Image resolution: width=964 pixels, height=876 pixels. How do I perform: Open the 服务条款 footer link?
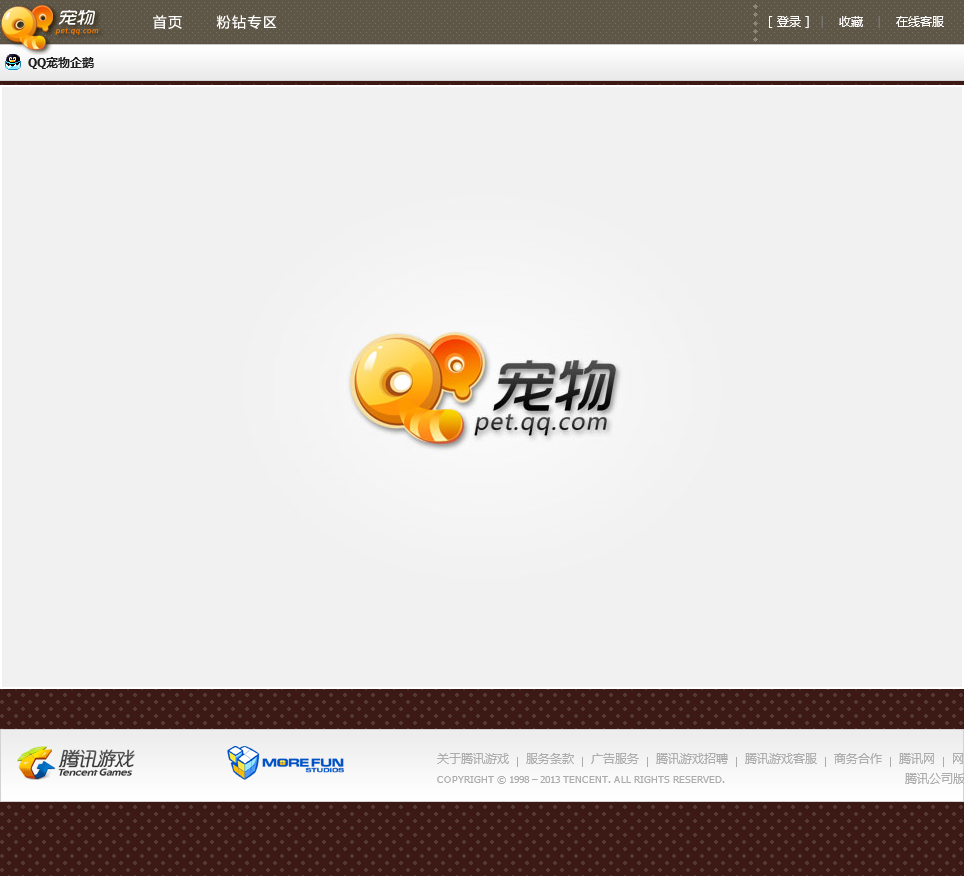tap(550, 759)
